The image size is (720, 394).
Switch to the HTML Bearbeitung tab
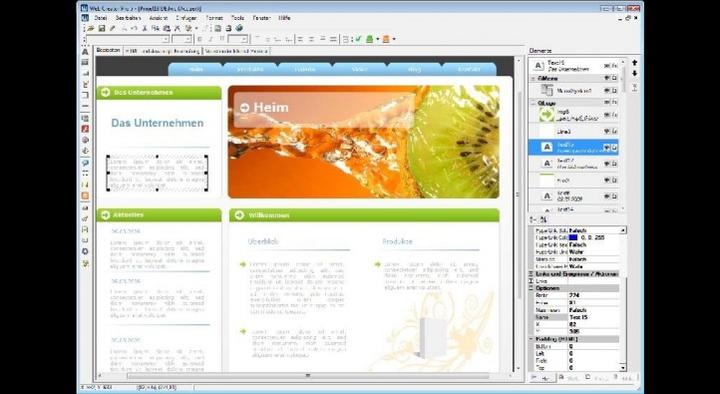coord(163,51)
